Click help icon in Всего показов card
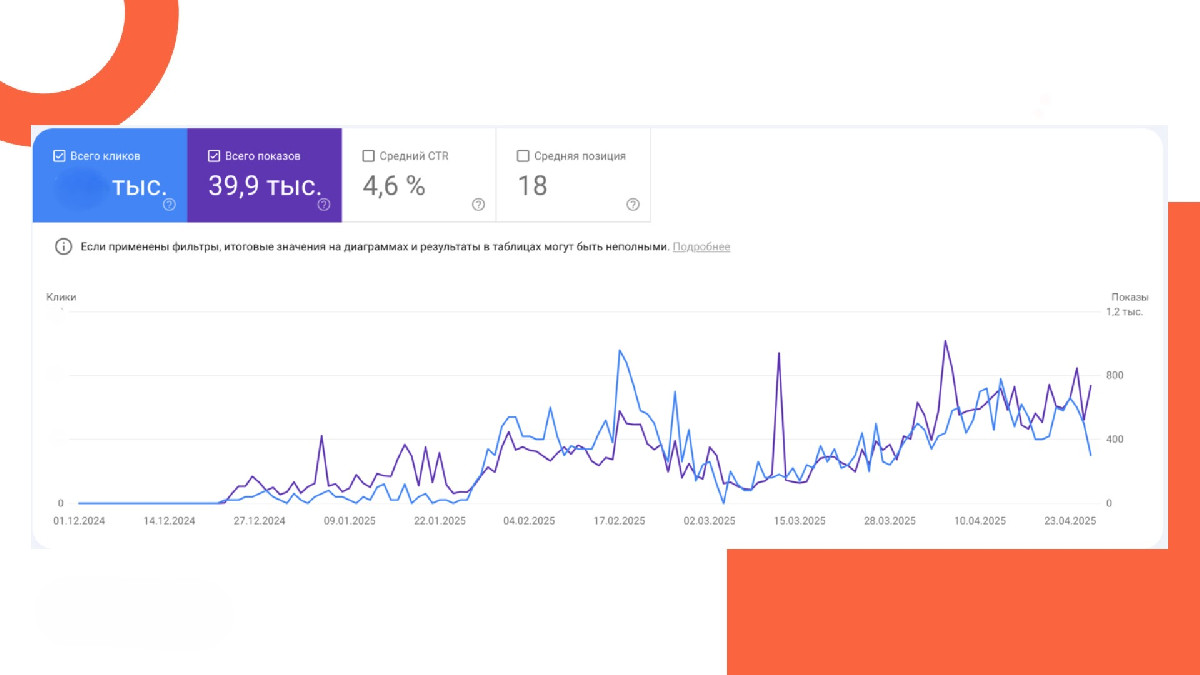 point(324,205)
